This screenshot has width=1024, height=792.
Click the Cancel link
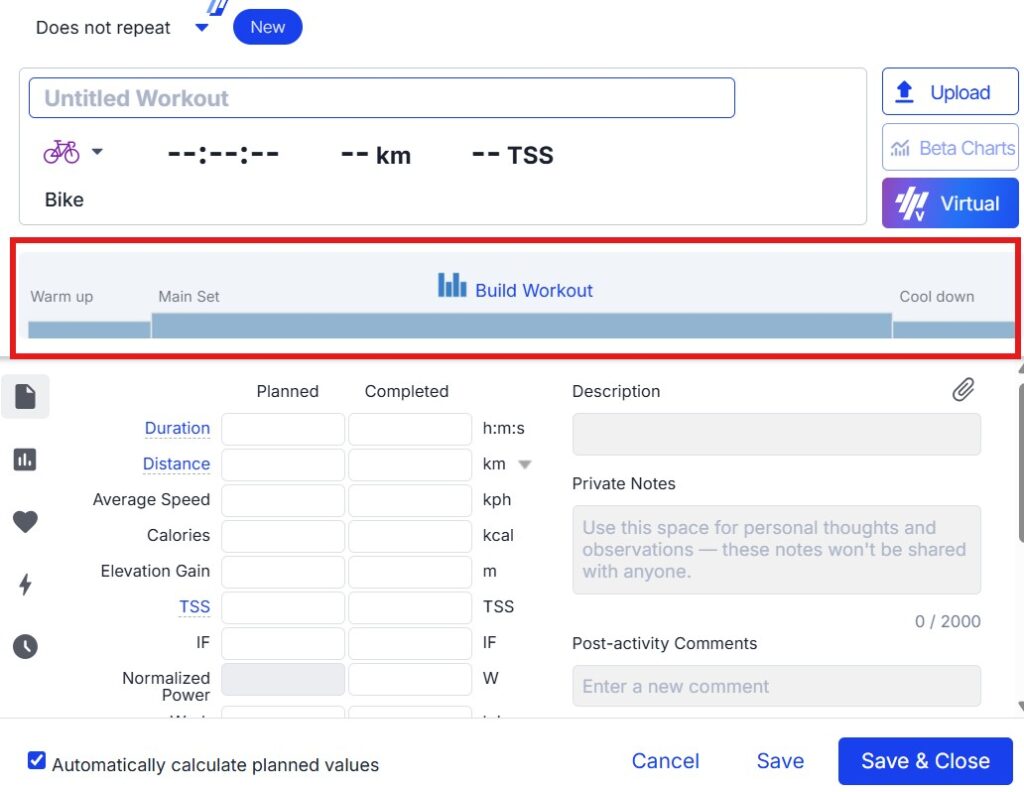(665, 761)
